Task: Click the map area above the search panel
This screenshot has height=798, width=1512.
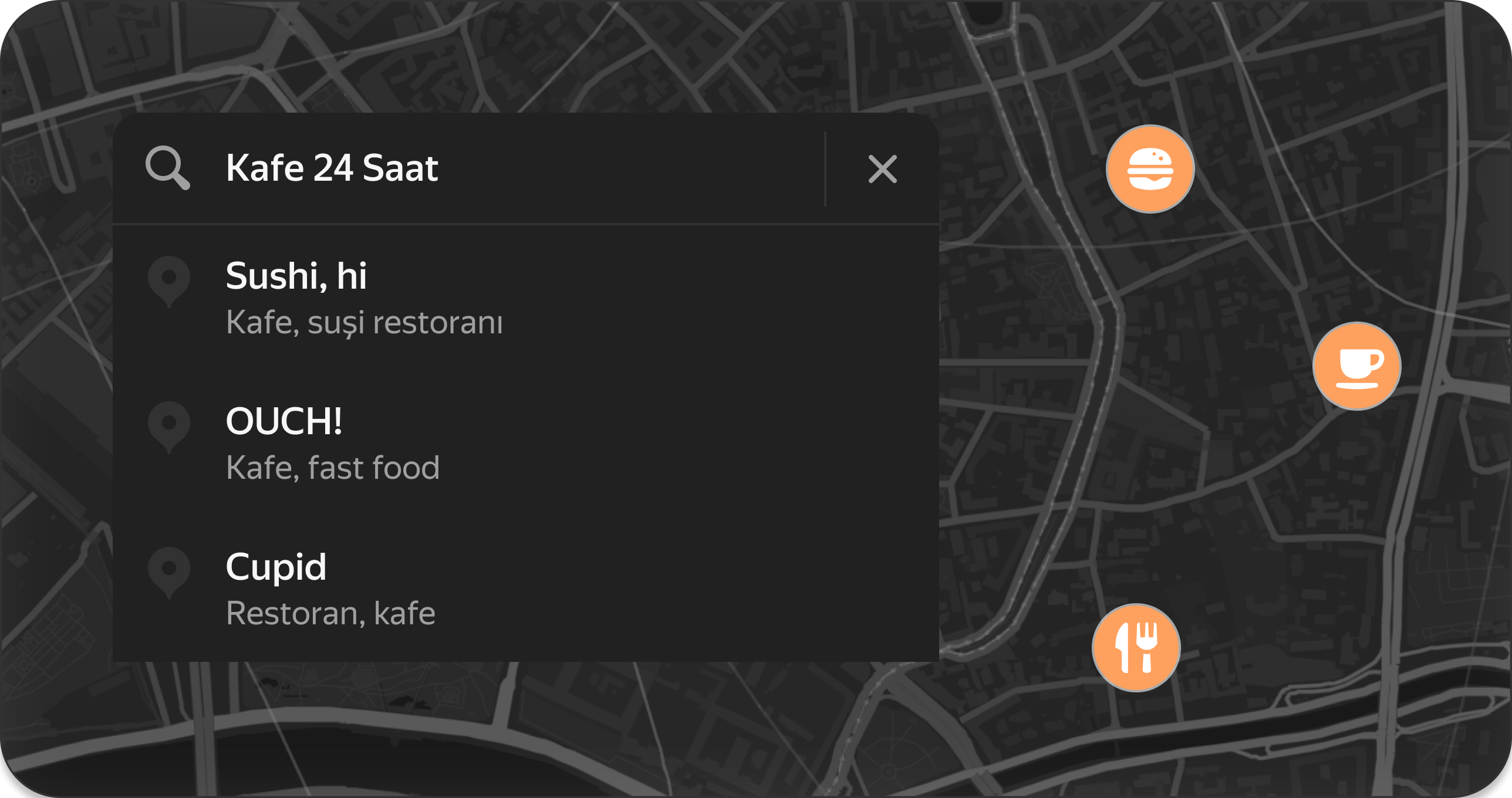Action: tap(528, 59)
